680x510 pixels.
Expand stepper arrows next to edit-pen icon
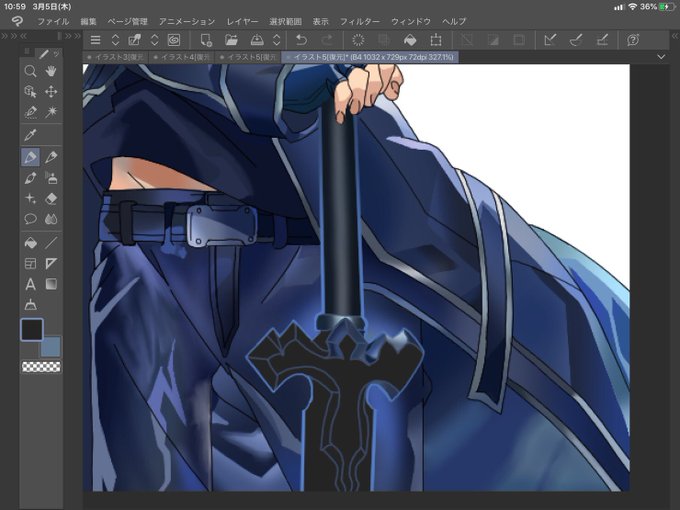click(x=154, y=40)
